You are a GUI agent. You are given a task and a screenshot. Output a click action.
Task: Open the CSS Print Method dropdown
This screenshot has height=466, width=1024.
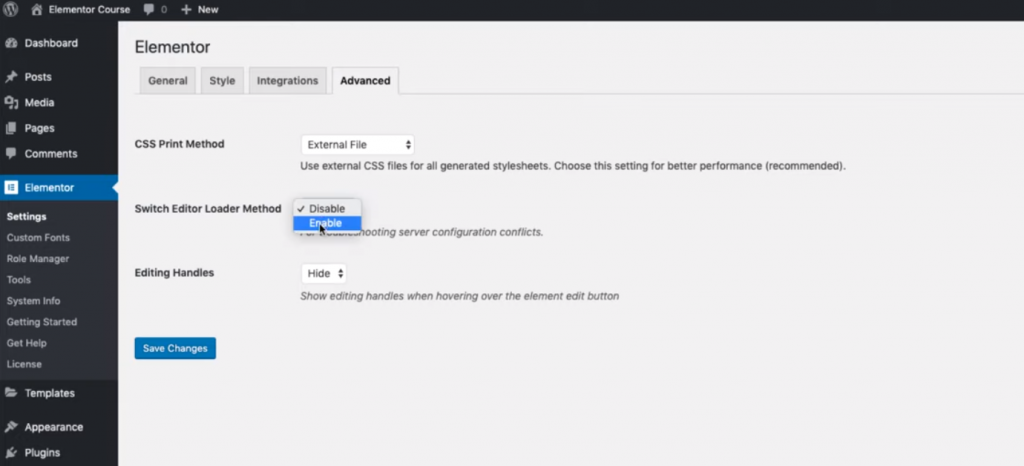(357, 145)
